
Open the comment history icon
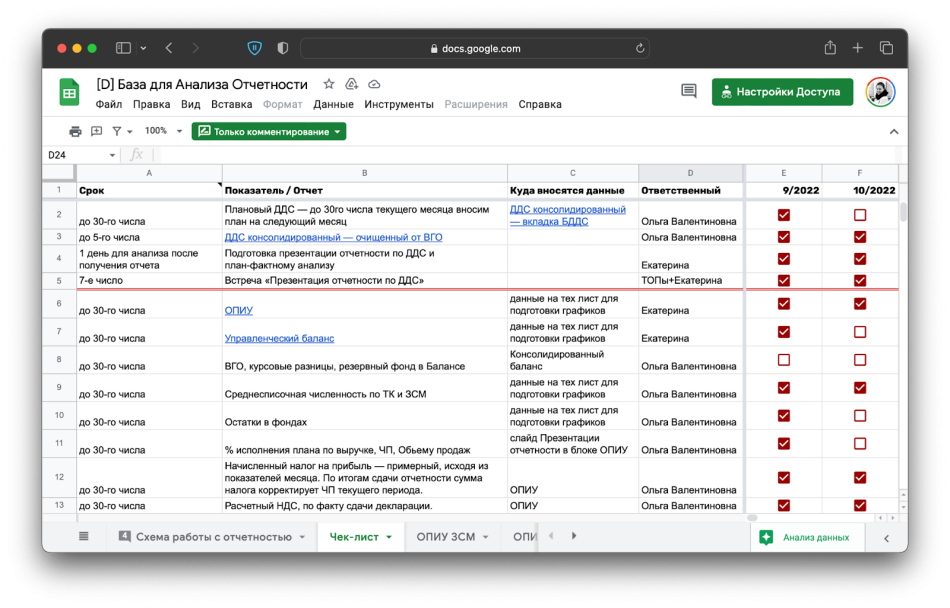click(688, 91)
